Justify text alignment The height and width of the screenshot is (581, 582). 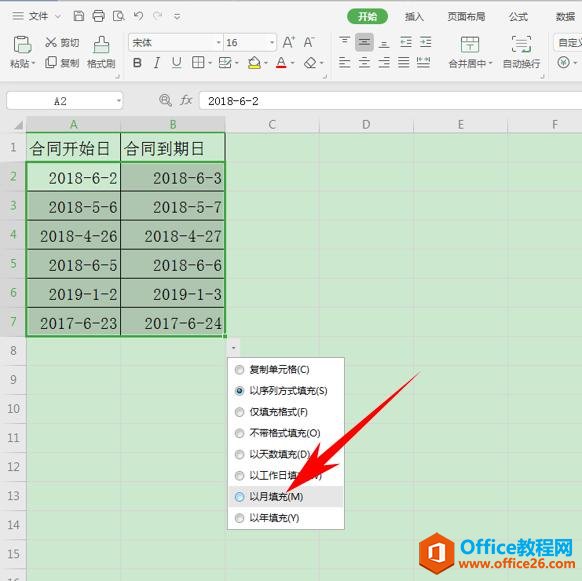click(404, 62)
